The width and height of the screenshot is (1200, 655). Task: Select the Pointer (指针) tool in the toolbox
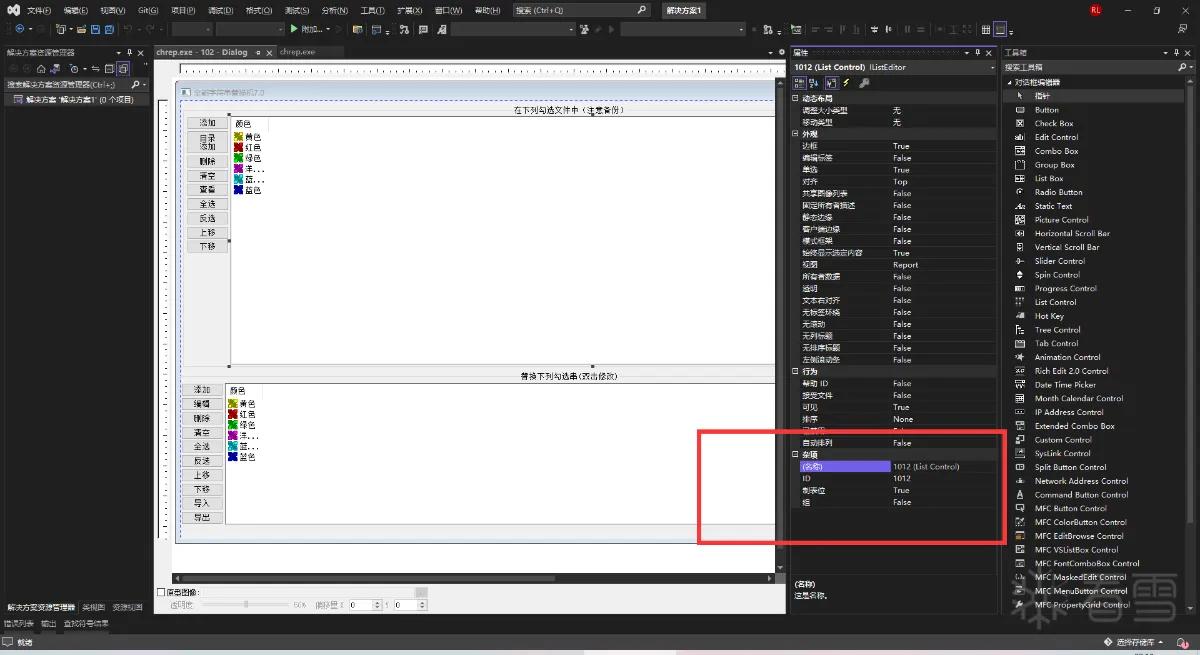pyautogui.click(x=1042, y=95)
